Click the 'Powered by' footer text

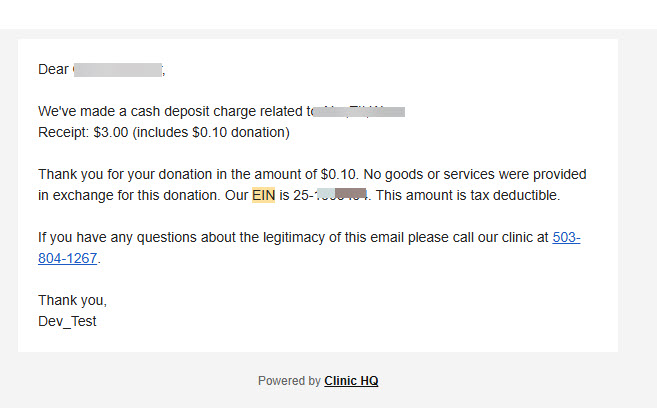tap(289, 381)
